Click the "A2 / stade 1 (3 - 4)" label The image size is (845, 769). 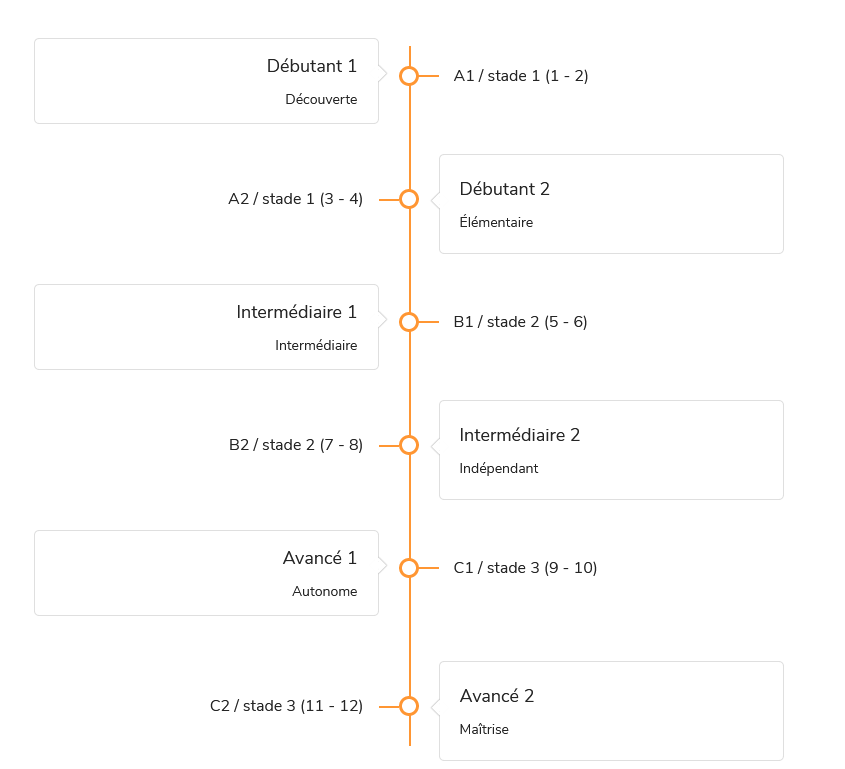[295, 199]
